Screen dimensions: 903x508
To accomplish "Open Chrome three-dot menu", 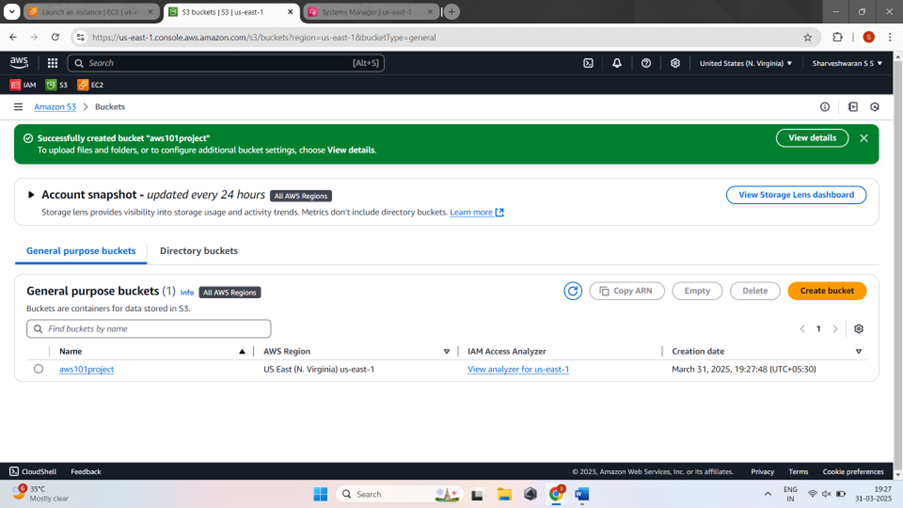I will tap(890, 37).
